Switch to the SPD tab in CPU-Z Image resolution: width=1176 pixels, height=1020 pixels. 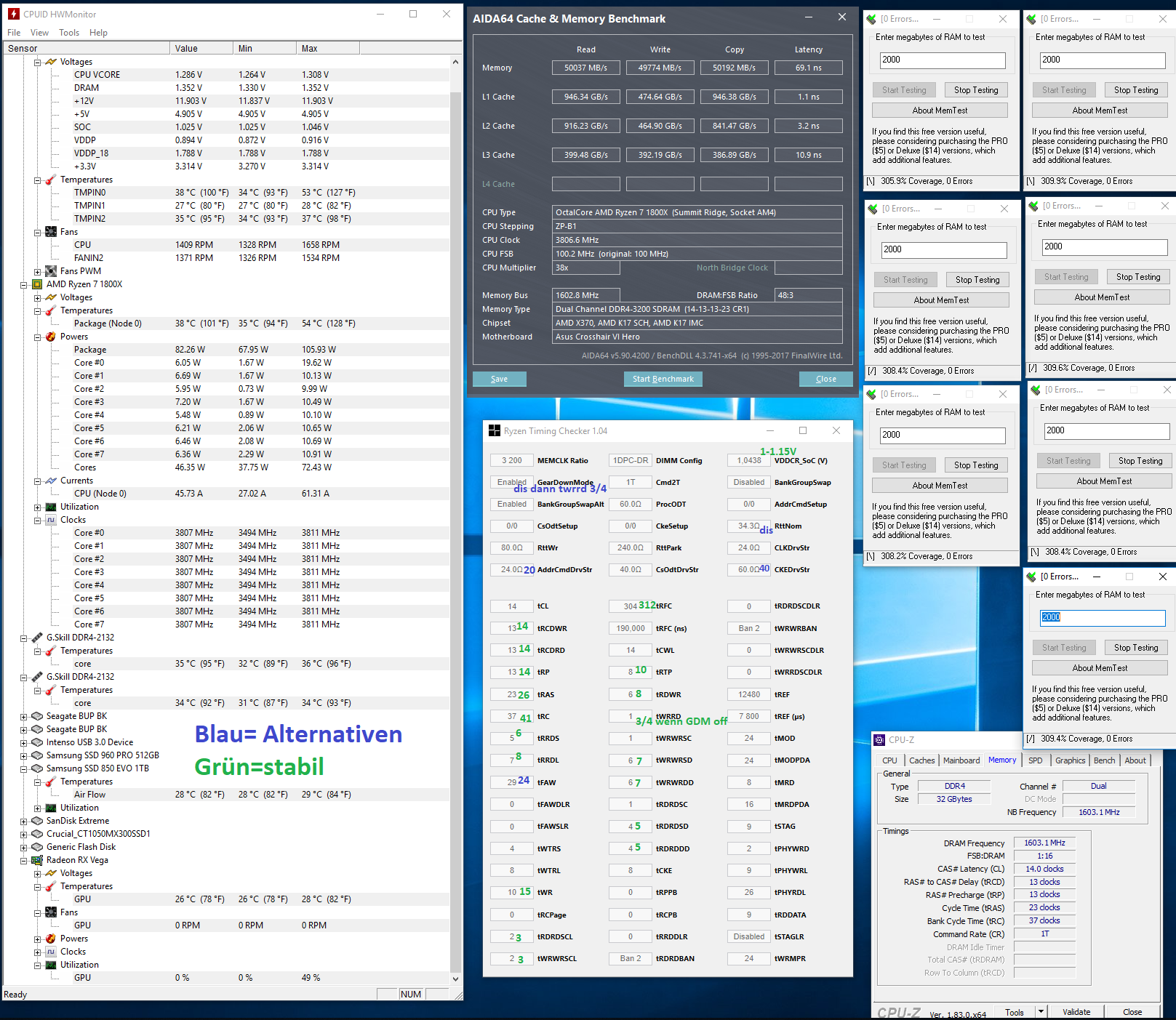1035,760
